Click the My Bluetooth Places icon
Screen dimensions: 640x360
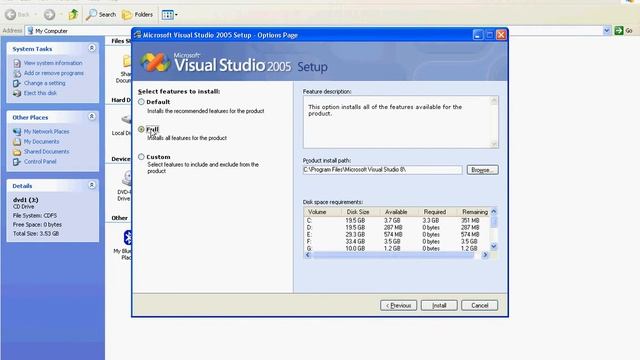[x=127, y=238]
